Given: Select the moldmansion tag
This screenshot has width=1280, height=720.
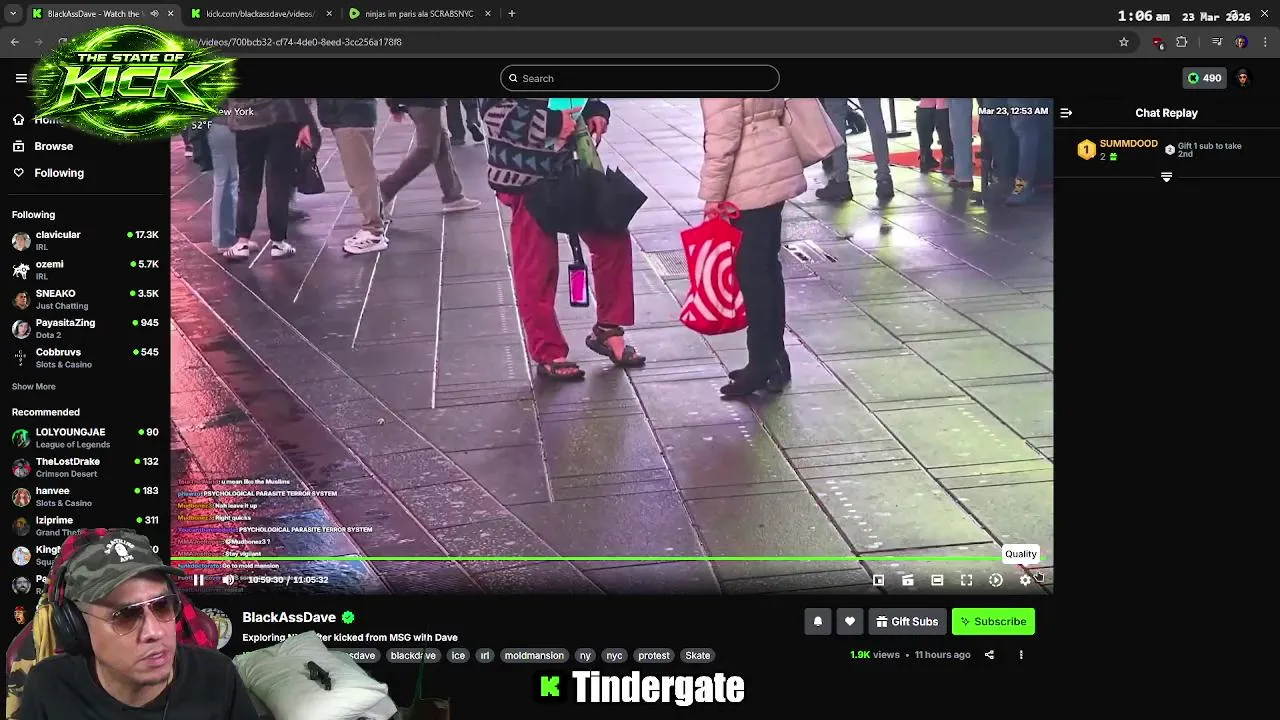Looking at the screenshot, I should click(x=534, y=655).
